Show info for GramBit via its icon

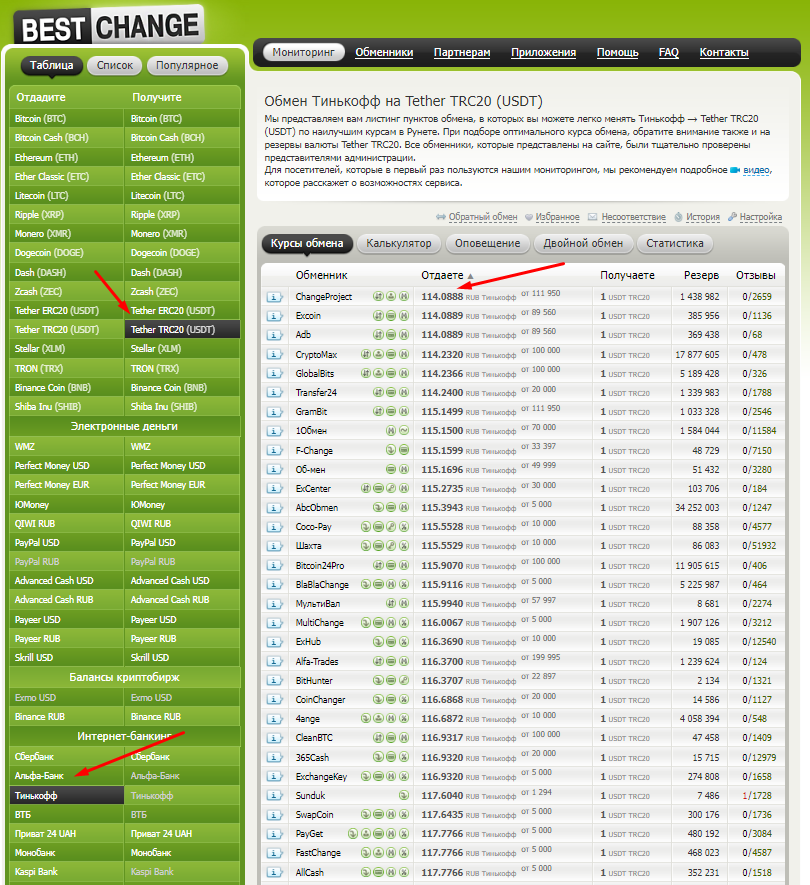tap(274, 412)
